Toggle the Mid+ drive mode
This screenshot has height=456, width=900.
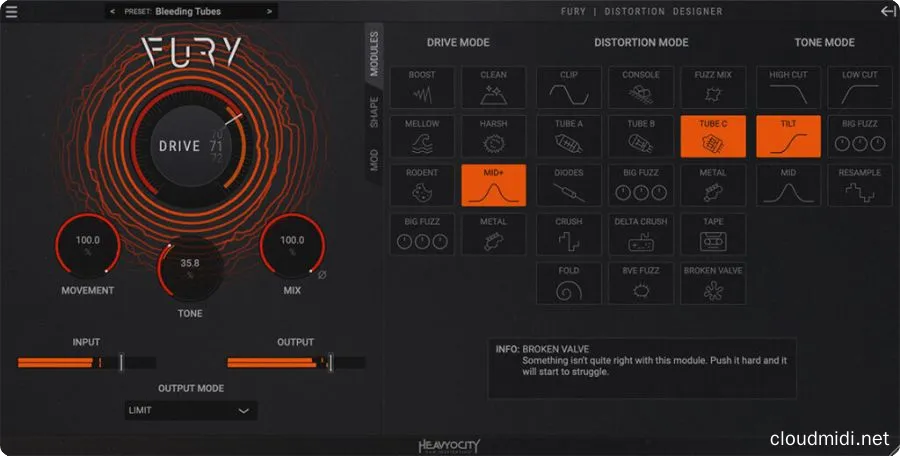coord(494,186)
